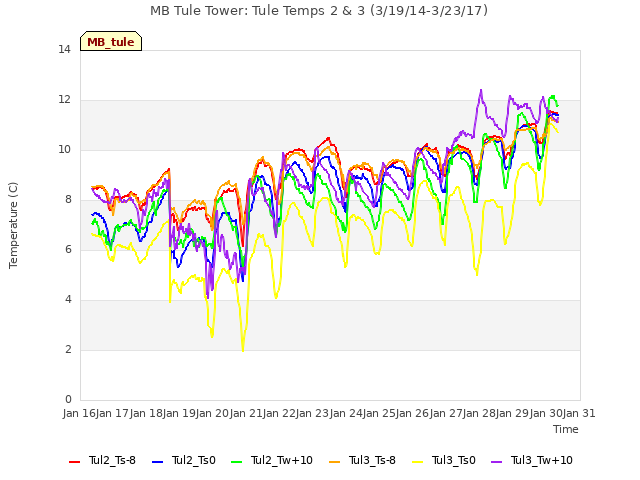Viewport: 640px width, 480px height.
Task: Click the yellow Tul3_Ts0 legend swatch
Action: pyautogui.click(x=418, y=462)
